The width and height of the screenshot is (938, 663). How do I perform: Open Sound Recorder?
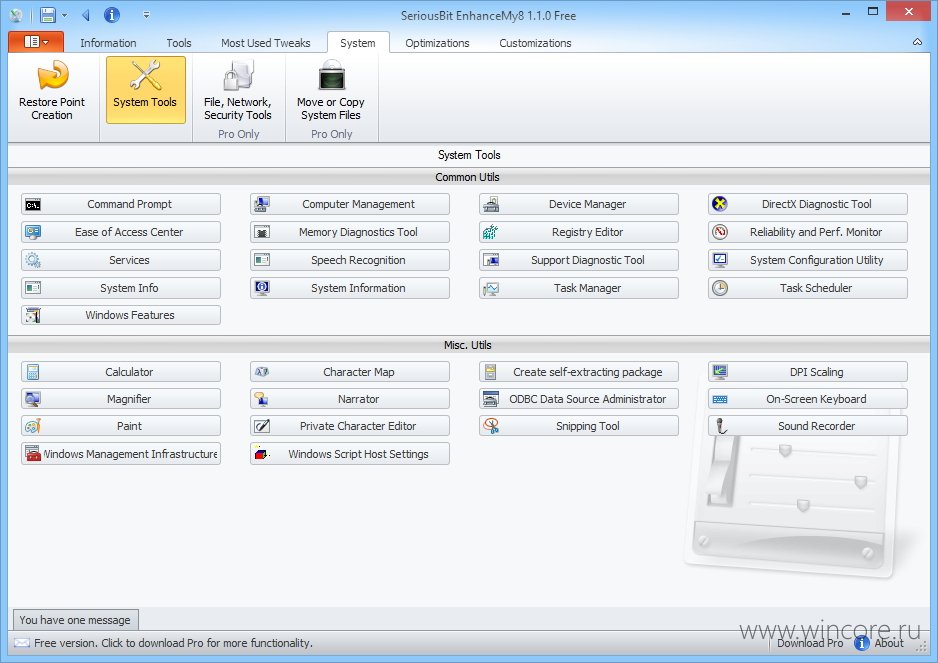click(808, 426)
